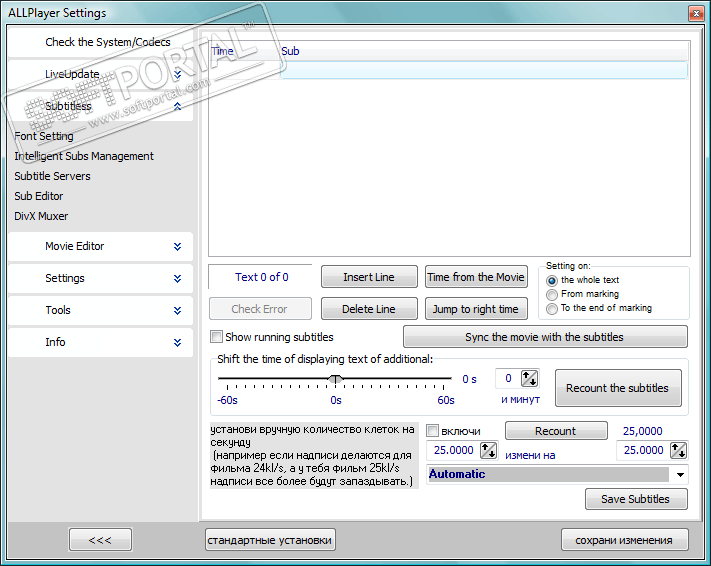
Task: Click the minutes spinner arrows icon
Action: tap(529, 379)
